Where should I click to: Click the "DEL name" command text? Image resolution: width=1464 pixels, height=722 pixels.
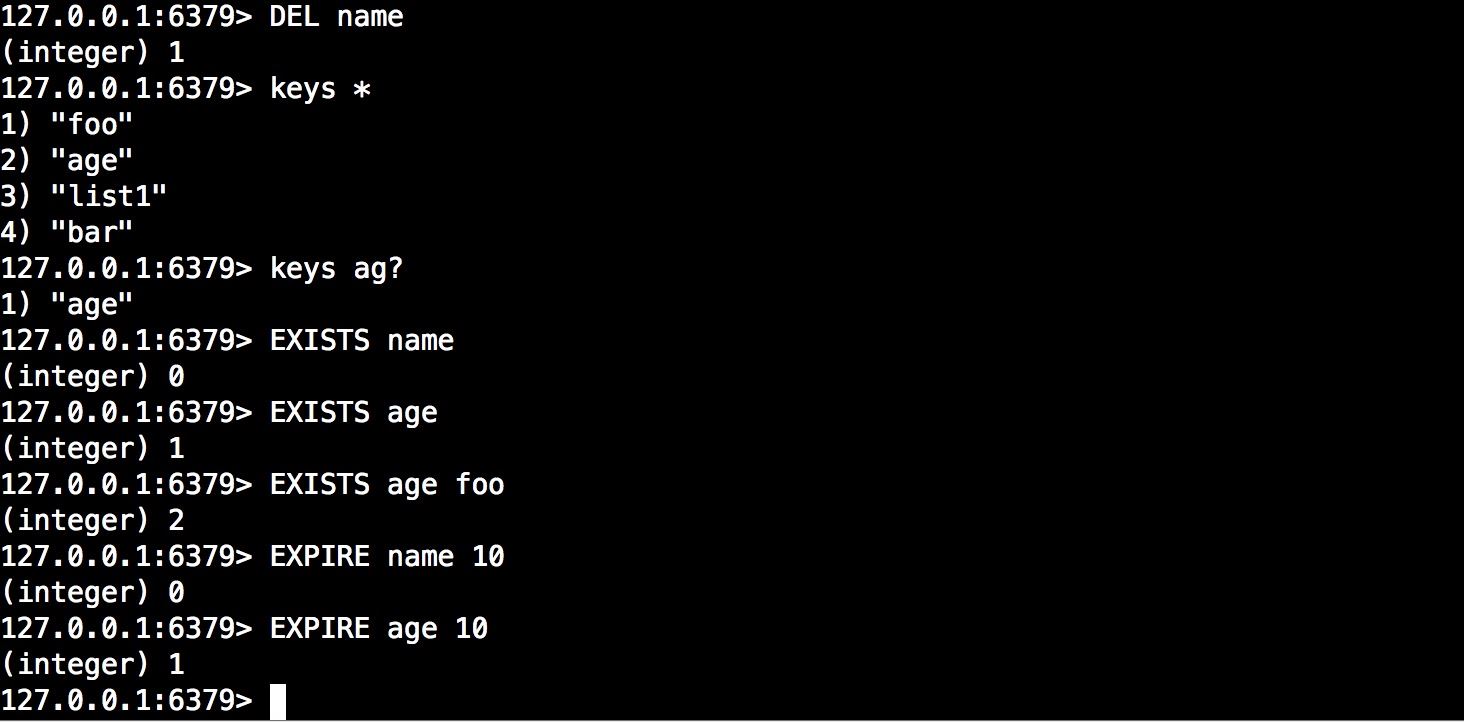[336, 16]
